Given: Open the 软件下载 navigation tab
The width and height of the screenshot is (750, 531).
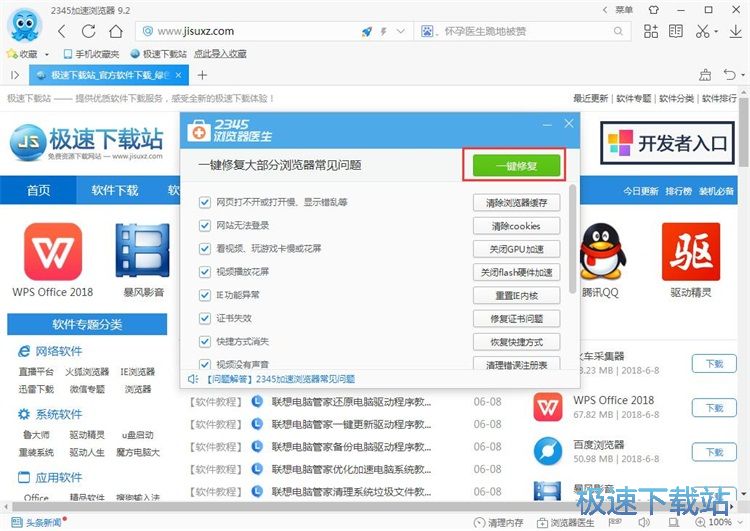Looking at the screenshot, I should 115,190.
